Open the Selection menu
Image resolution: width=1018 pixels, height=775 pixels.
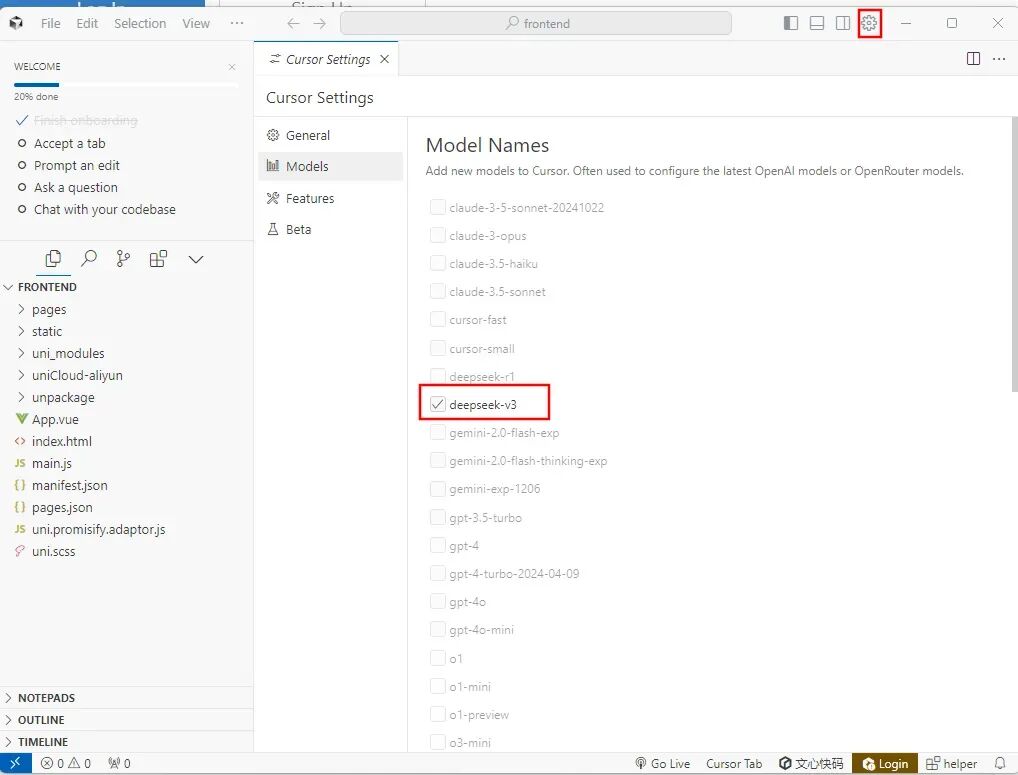[140, 23]
